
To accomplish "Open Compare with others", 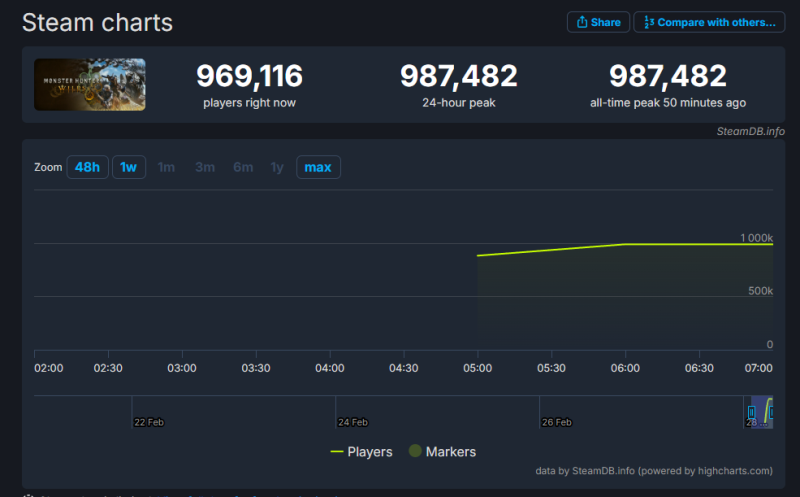I will pyautogui.click(x=709, y=22).
